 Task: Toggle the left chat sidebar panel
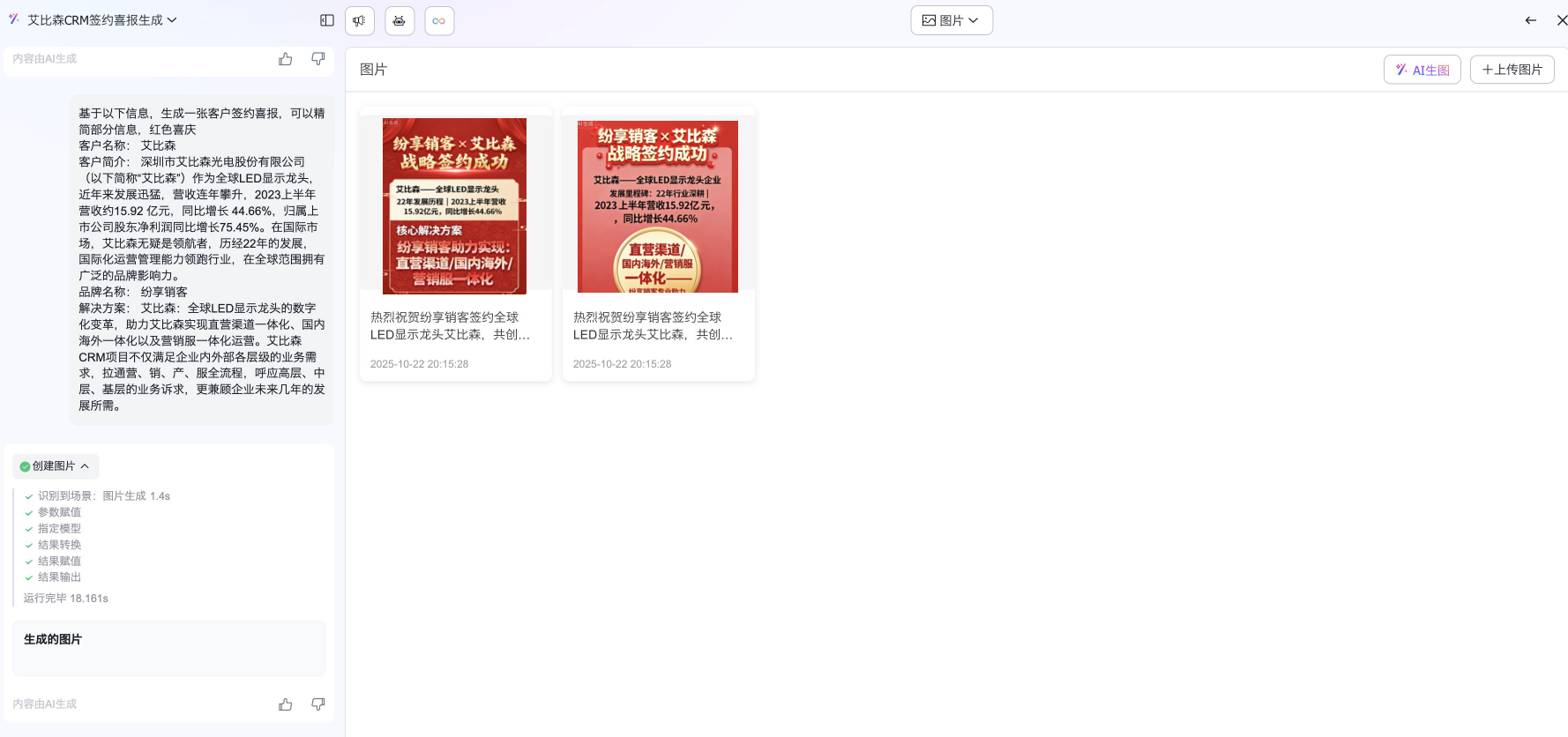[327, 20]
